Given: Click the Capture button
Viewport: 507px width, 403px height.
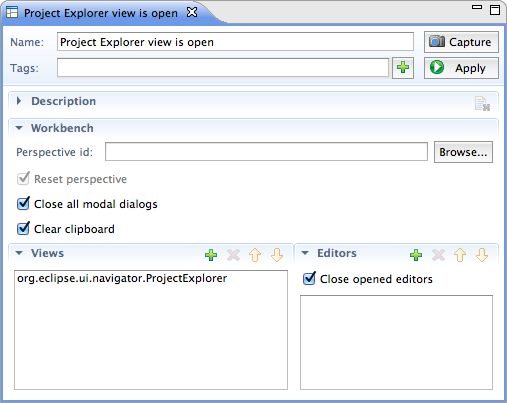Looking at the screenshot, I should pos(461,42).
